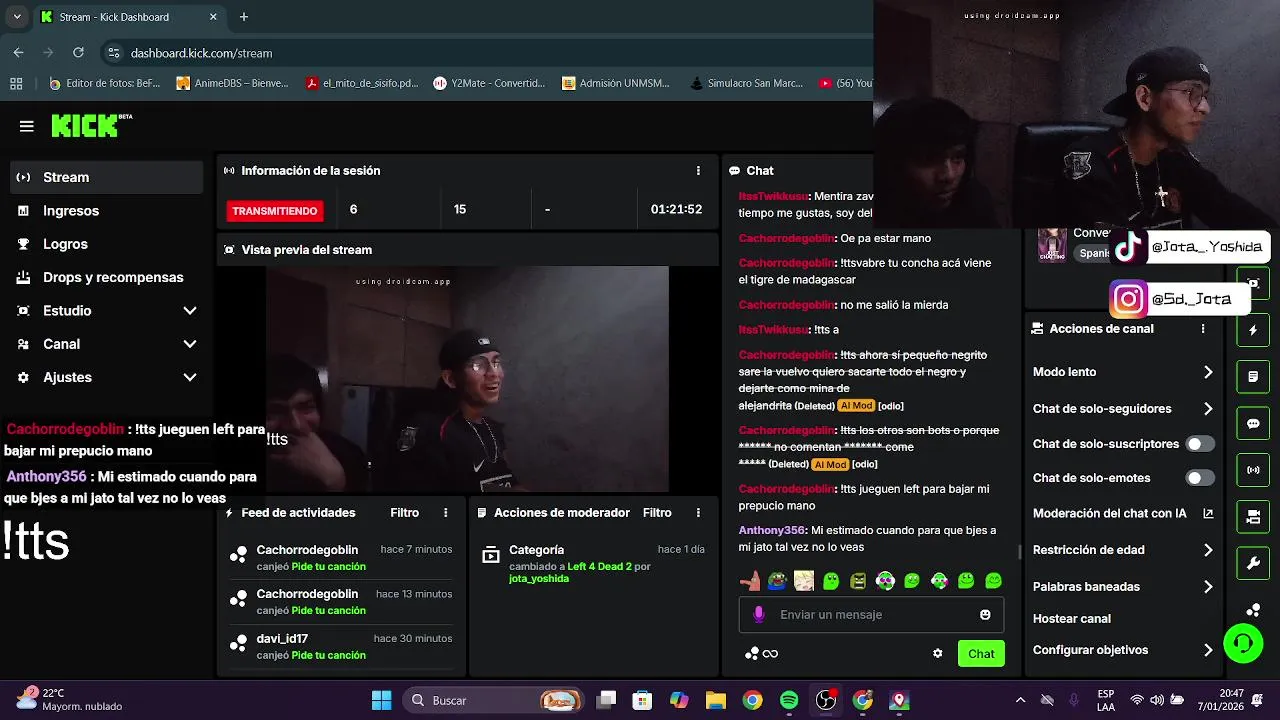
Task: Select the chat bubble widget icon
Action: [x=1253, y=424]
